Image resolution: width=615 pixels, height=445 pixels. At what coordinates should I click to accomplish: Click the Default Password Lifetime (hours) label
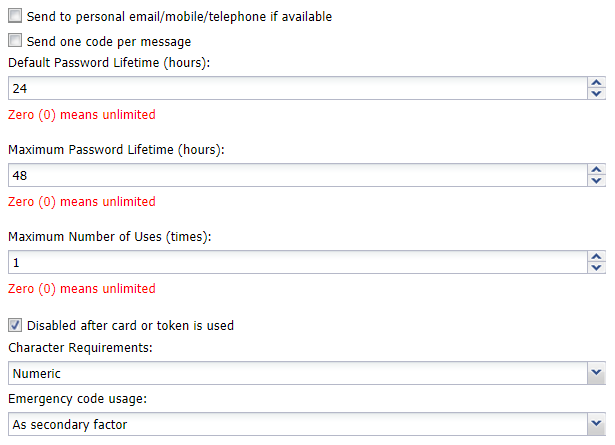tap(115, 63)
